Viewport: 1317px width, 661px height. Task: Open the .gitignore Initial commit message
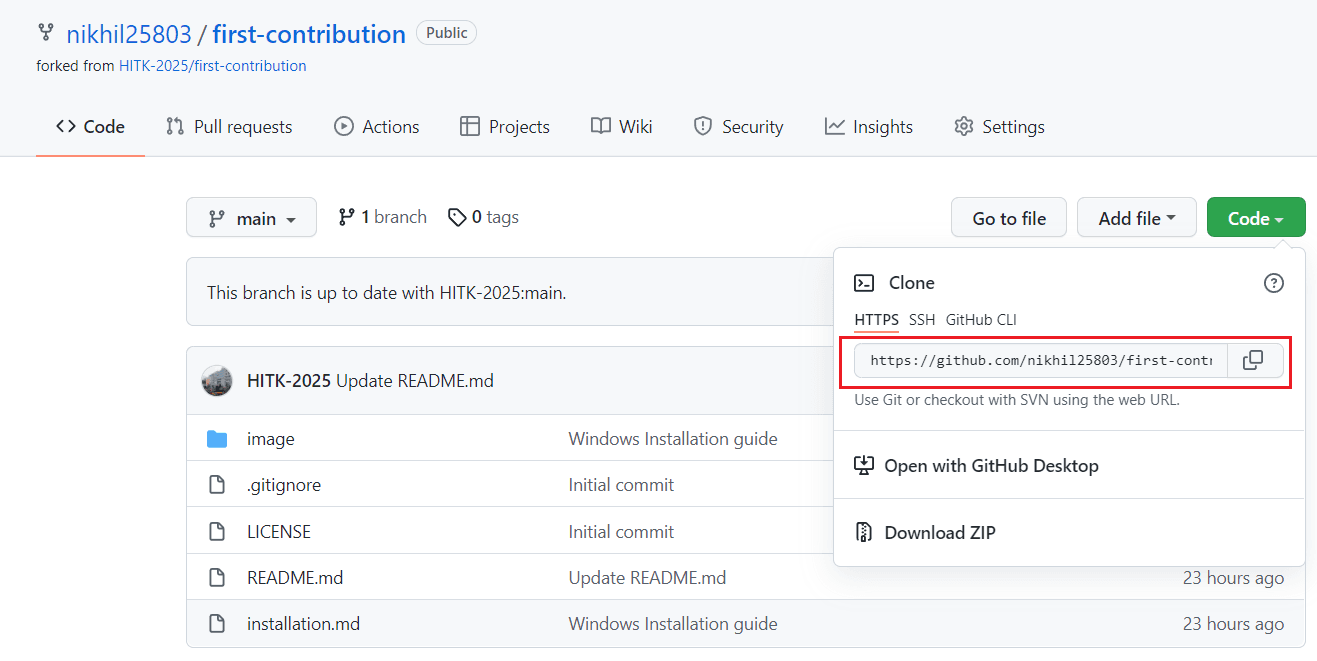[621, 485]
